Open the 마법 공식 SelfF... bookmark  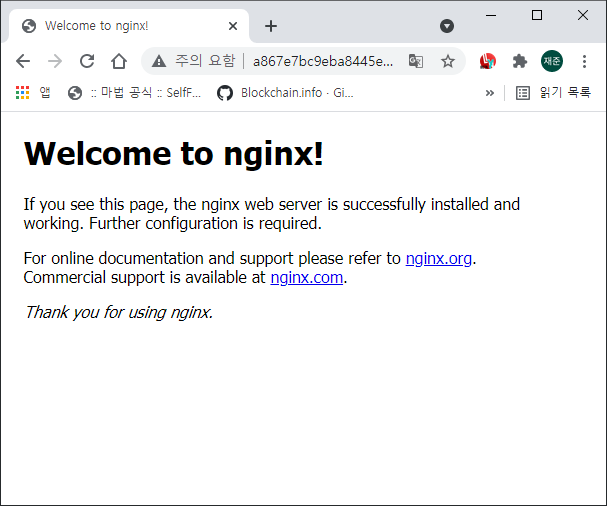pyautogui.click(x=134, y=93)
